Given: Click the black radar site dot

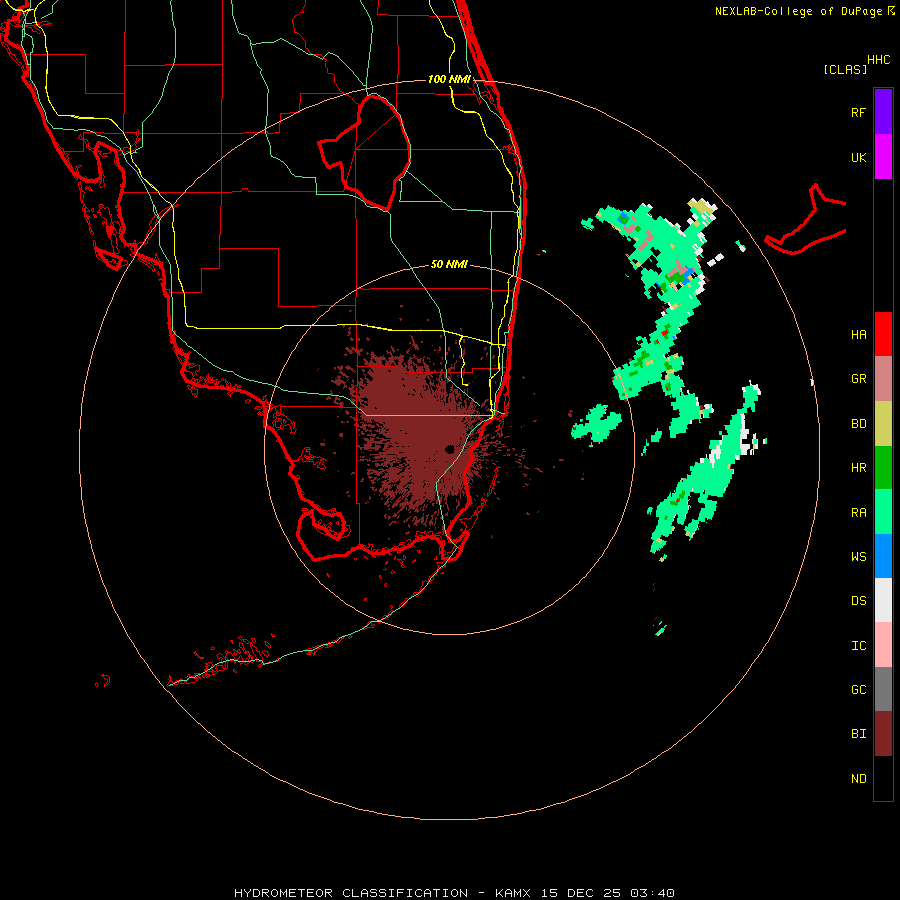Looking at the screenshot, I should pyautogui.click(x=449, y=449).
